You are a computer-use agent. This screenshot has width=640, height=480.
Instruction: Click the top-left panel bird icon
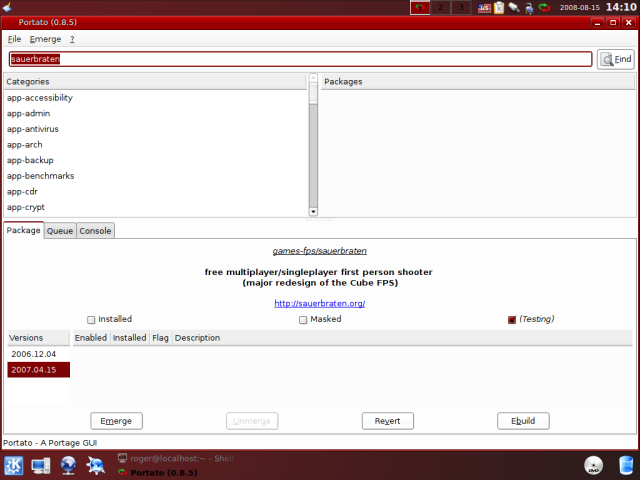pyautogui.click(x=7, y=7)
